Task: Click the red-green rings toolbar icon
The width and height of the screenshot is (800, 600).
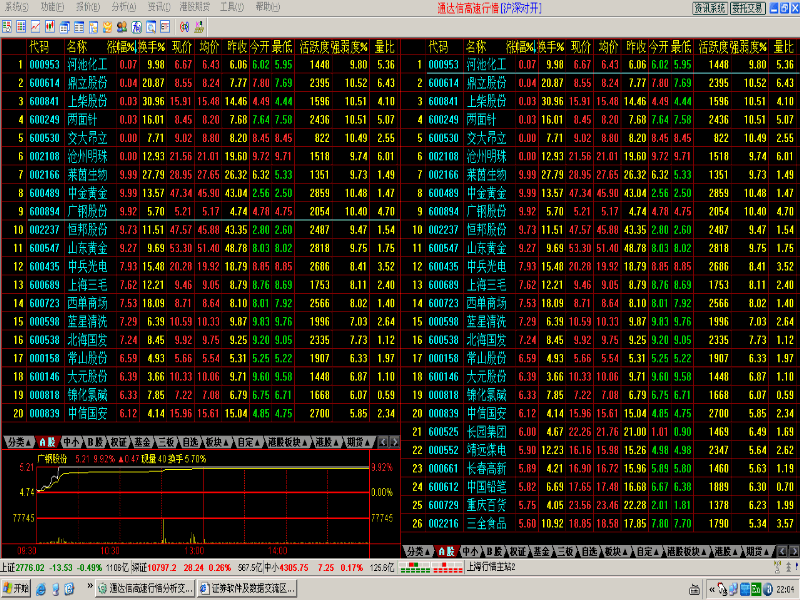Action: pos(184,27)
